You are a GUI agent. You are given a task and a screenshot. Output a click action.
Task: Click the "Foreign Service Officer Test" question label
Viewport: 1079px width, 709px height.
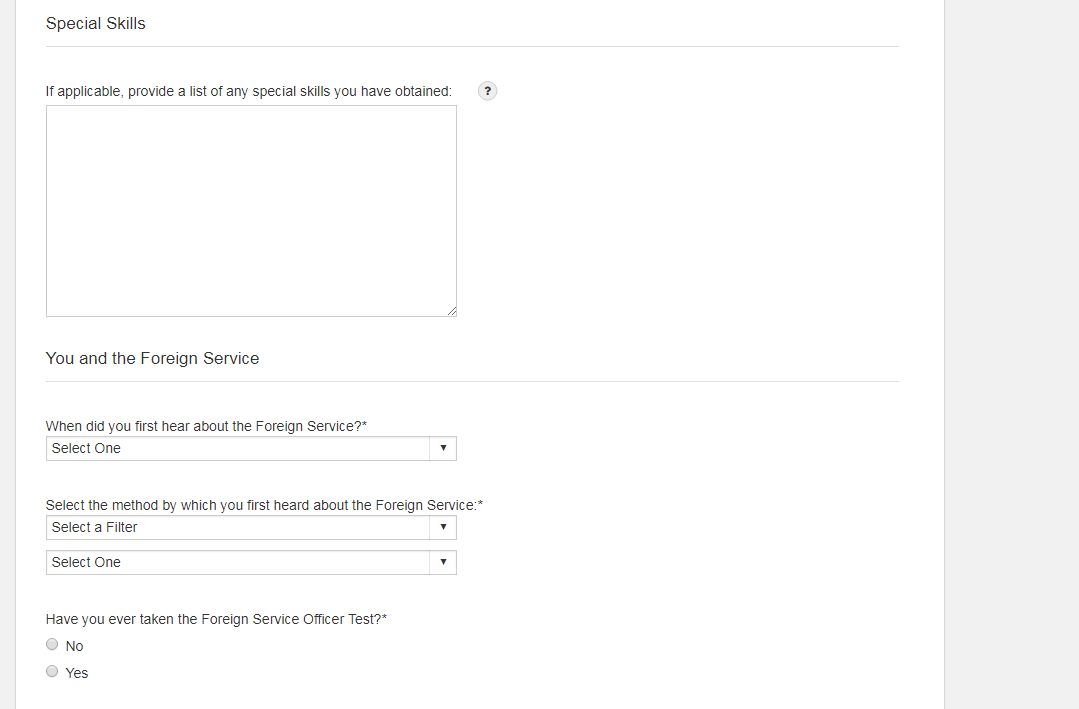tap(216, 620)
